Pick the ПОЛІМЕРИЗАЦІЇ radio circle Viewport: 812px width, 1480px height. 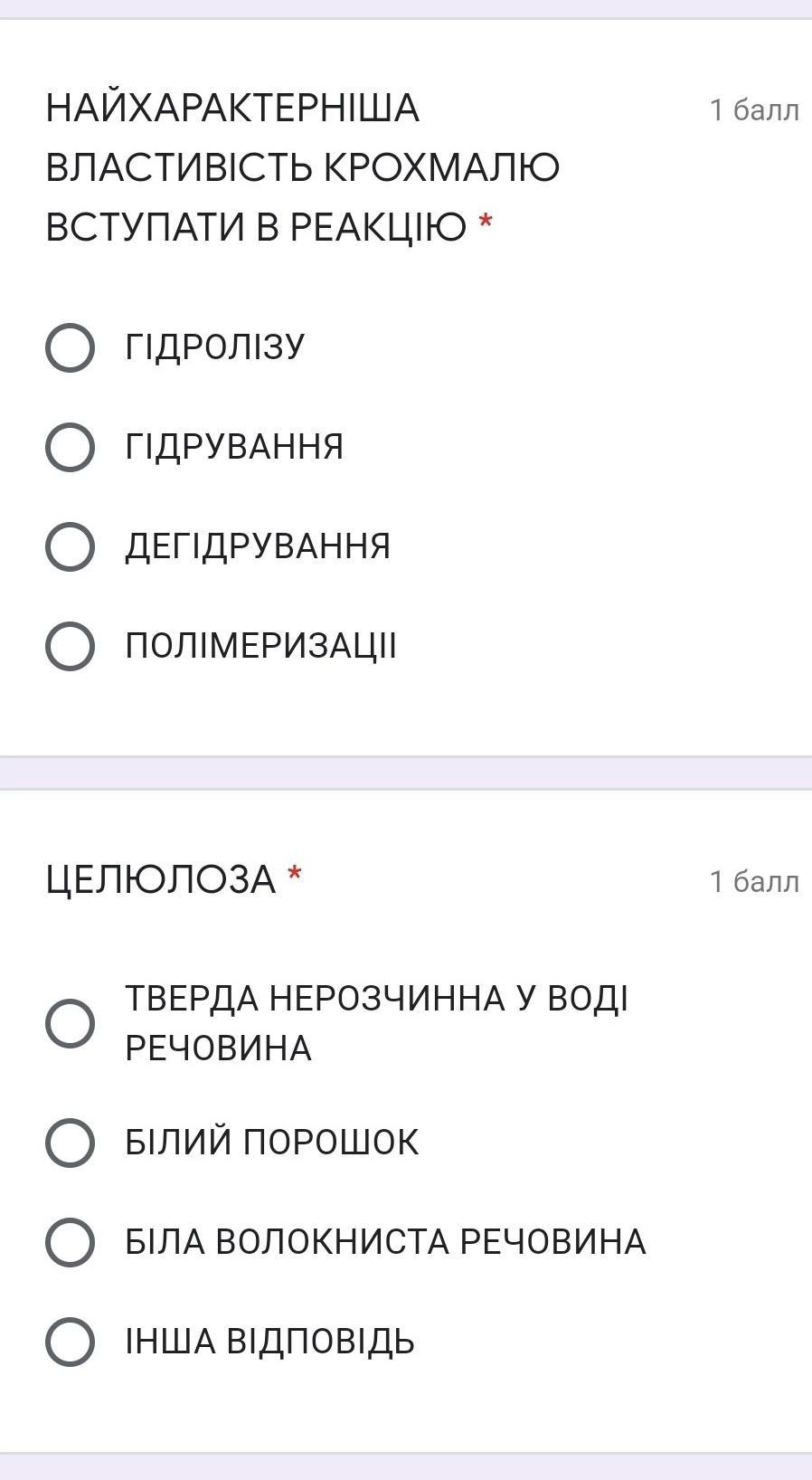pyautogui.click(x=70, y=646)
